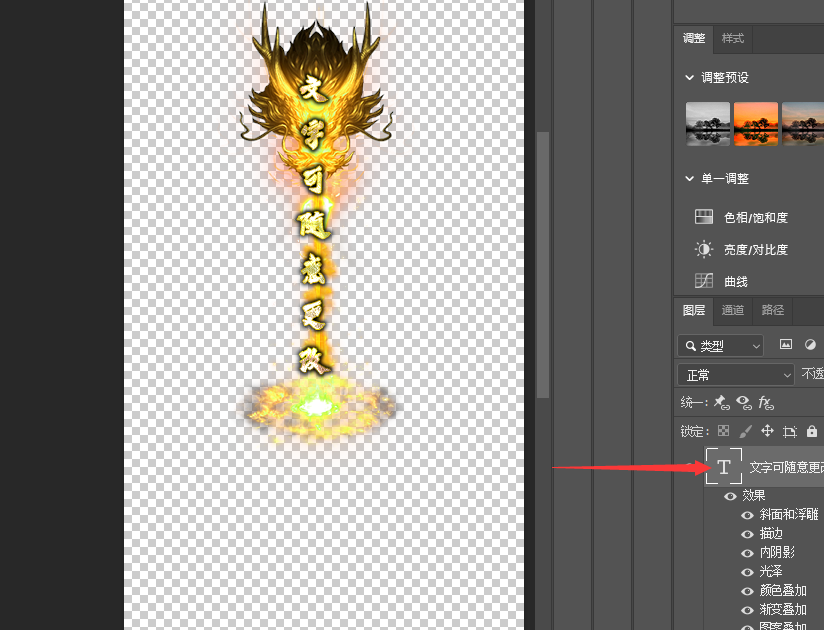Hide the 描边 stroke effect
The height and width of the screenshot is (630, 824).
coord(747,534)
